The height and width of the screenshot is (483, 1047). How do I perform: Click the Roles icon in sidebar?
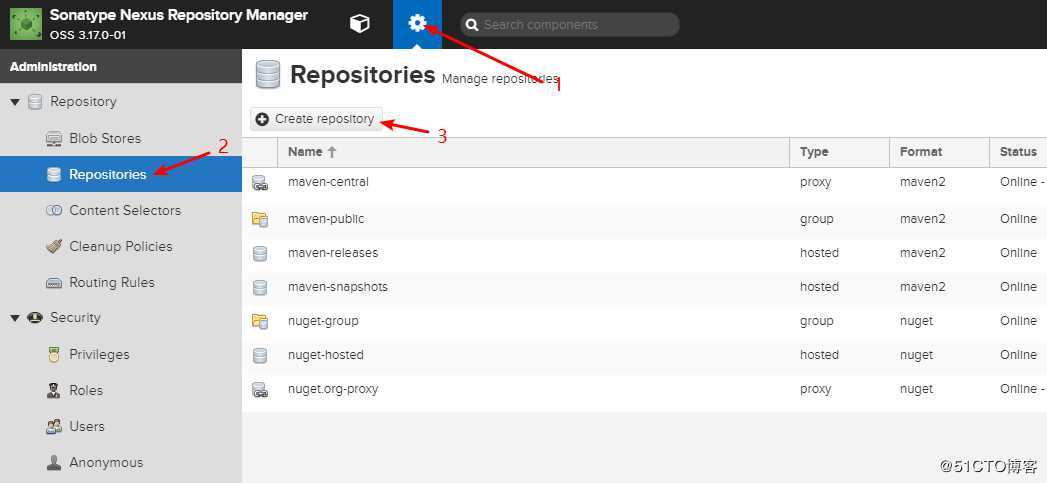point(54,391)
